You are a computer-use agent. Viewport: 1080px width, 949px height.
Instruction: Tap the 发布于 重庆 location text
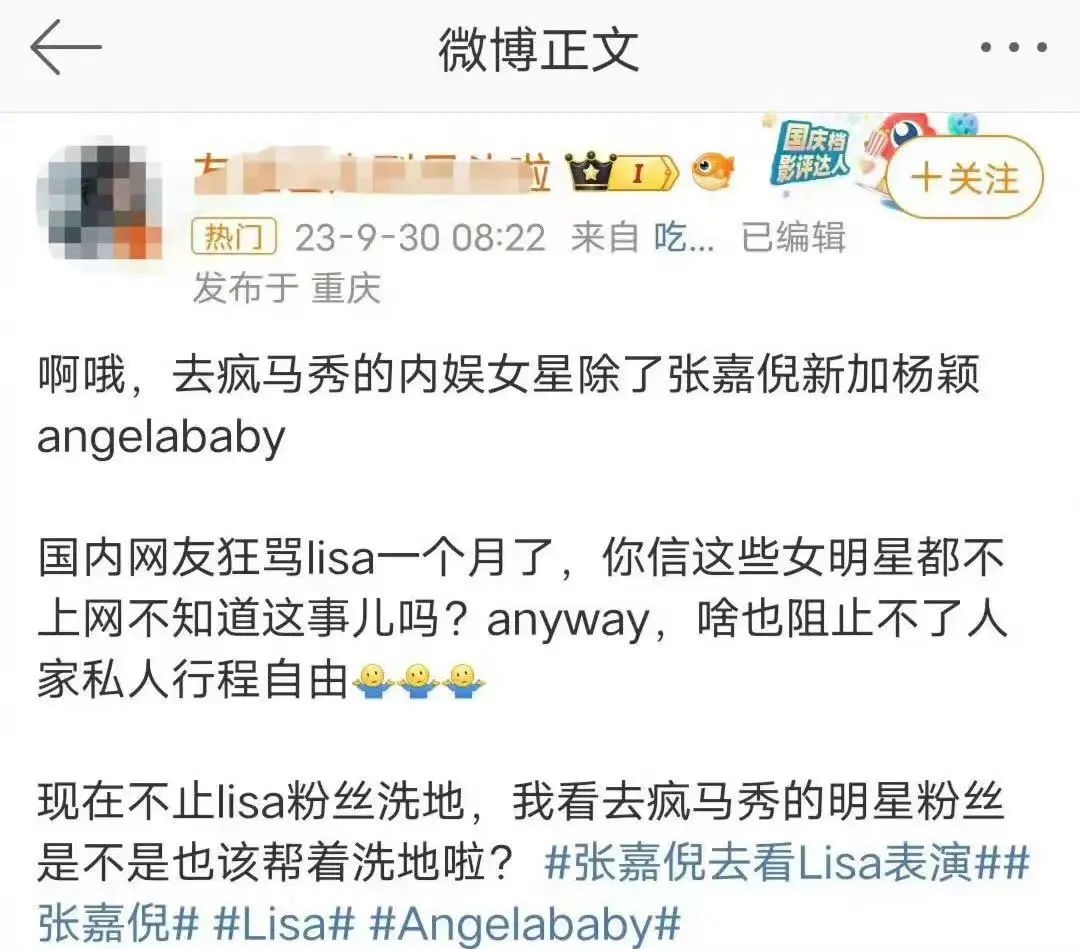point(287,288)
